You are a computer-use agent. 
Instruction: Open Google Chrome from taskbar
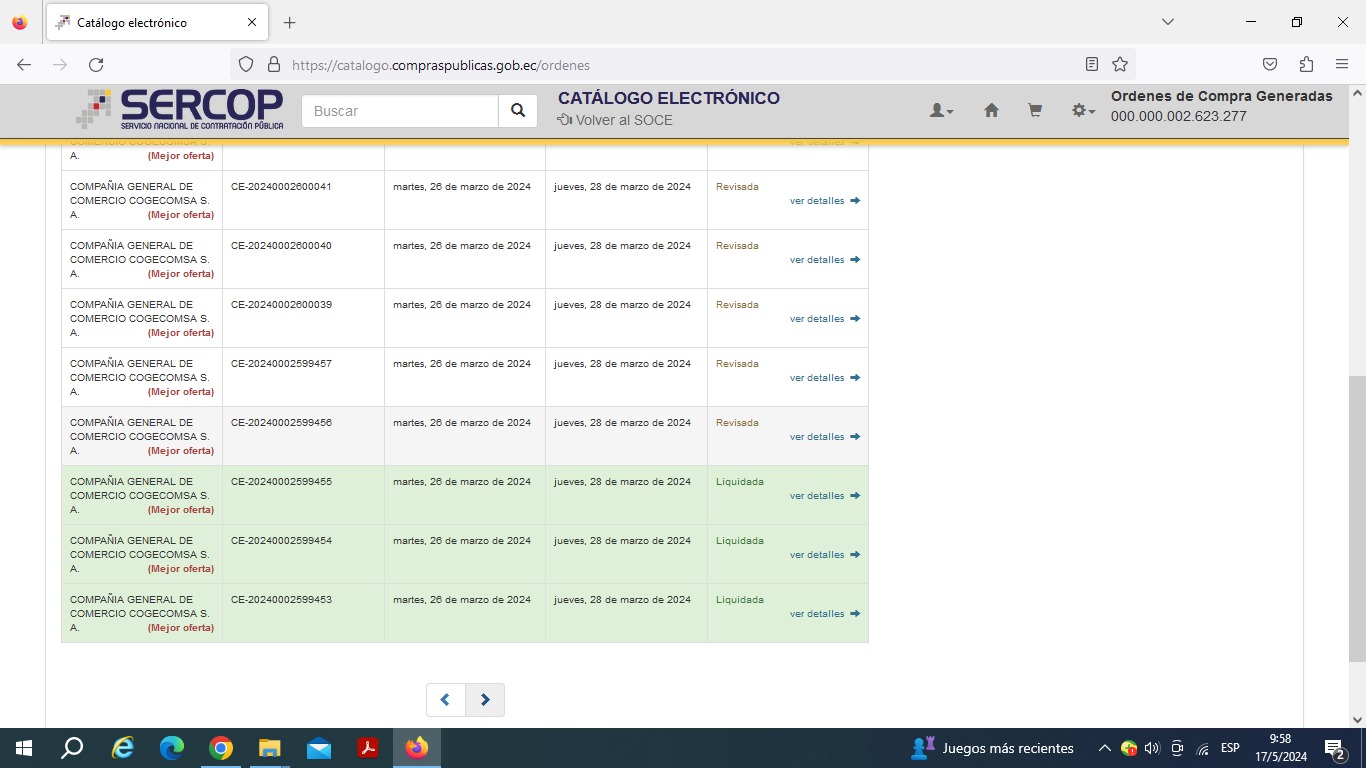click(x=221, y=748)
